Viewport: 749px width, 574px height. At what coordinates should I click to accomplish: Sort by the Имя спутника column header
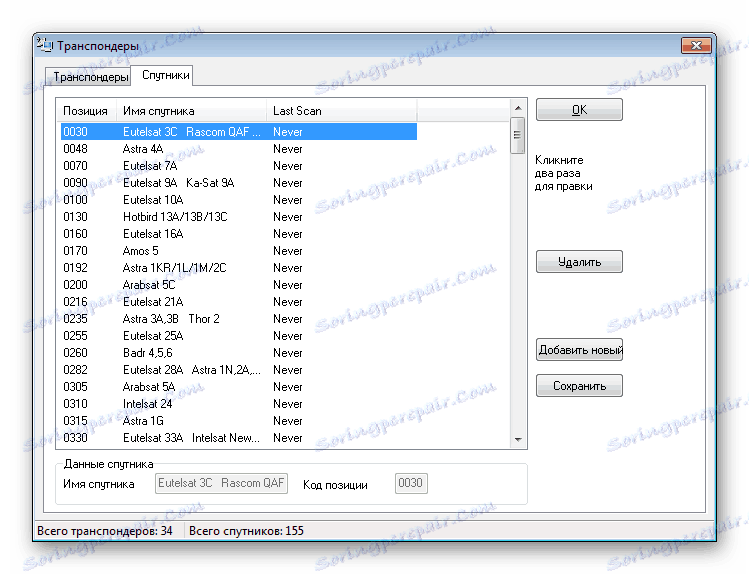(x=191, y=111)
